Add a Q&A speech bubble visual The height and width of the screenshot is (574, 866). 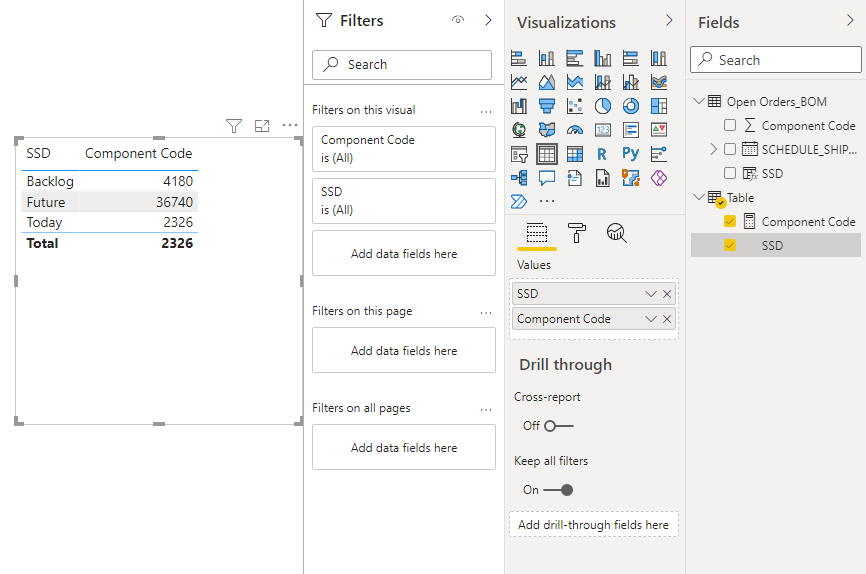(547, 178)
